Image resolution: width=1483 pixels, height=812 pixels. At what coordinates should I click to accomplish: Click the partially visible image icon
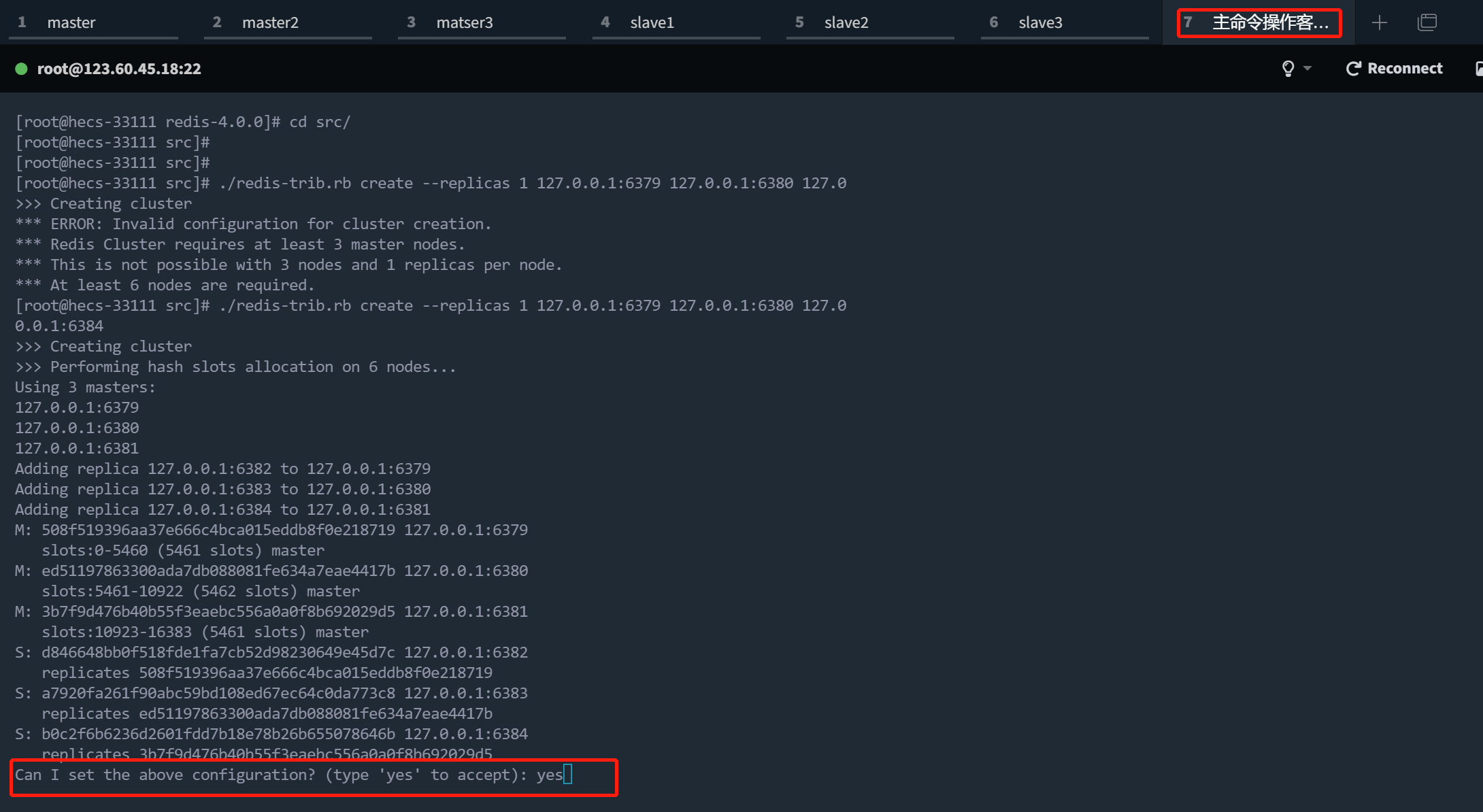pos(1478,68)
